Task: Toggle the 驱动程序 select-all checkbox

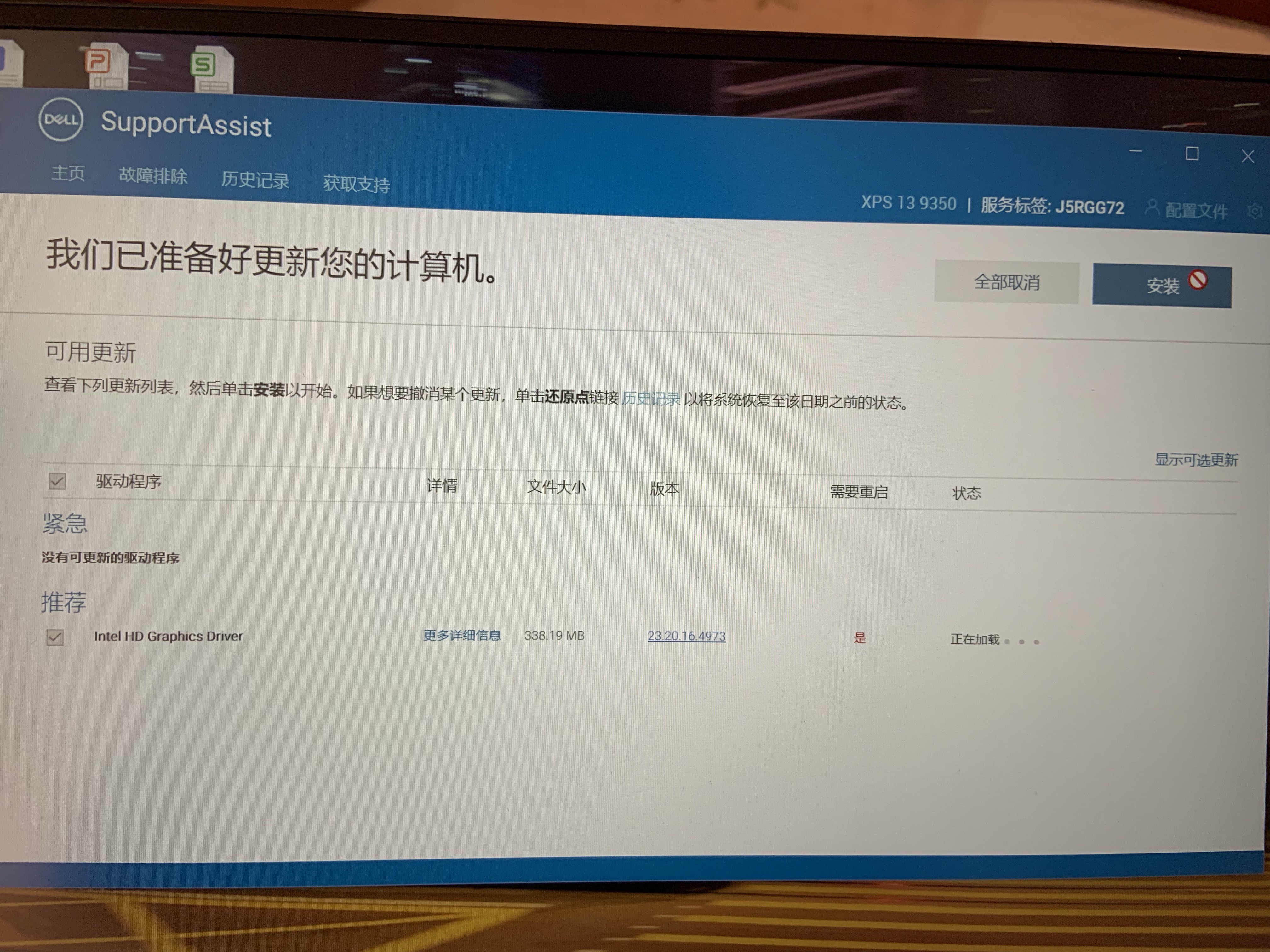Action: 57,481
